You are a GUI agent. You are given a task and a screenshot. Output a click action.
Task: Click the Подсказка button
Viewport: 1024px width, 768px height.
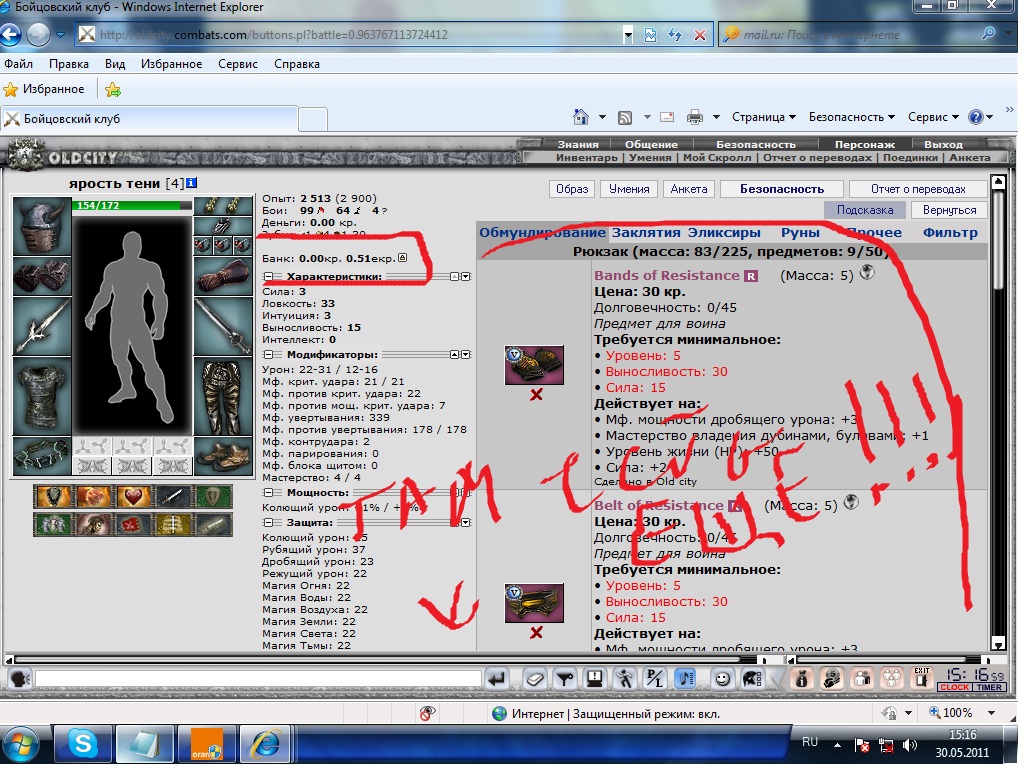[x=865, y=210]
